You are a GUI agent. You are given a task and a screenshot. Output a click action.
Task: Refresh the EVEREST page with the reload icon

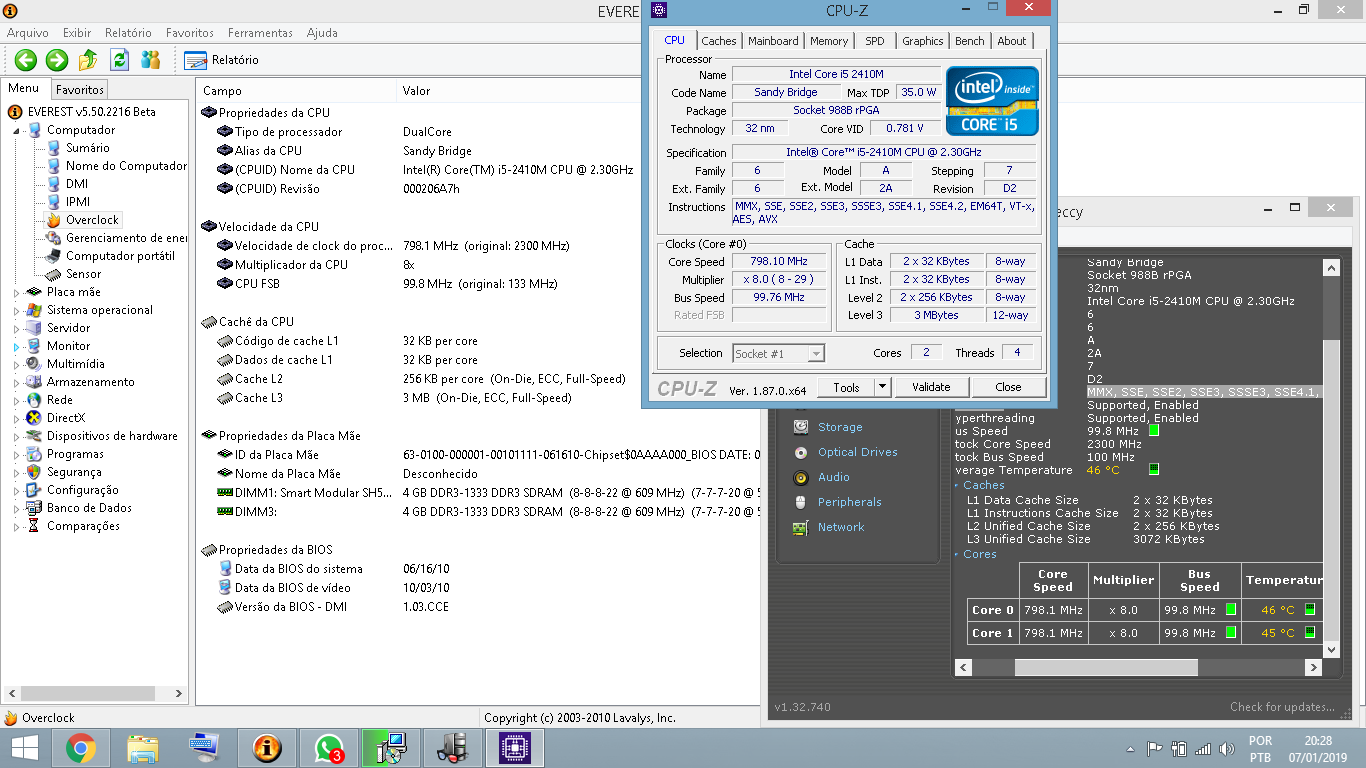pos(119,60)
